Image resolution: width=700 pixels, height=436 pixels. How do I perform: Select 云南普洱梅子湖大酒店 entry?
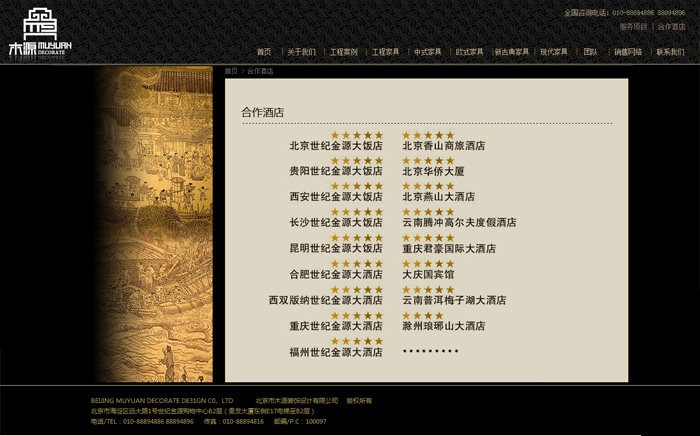454,300
